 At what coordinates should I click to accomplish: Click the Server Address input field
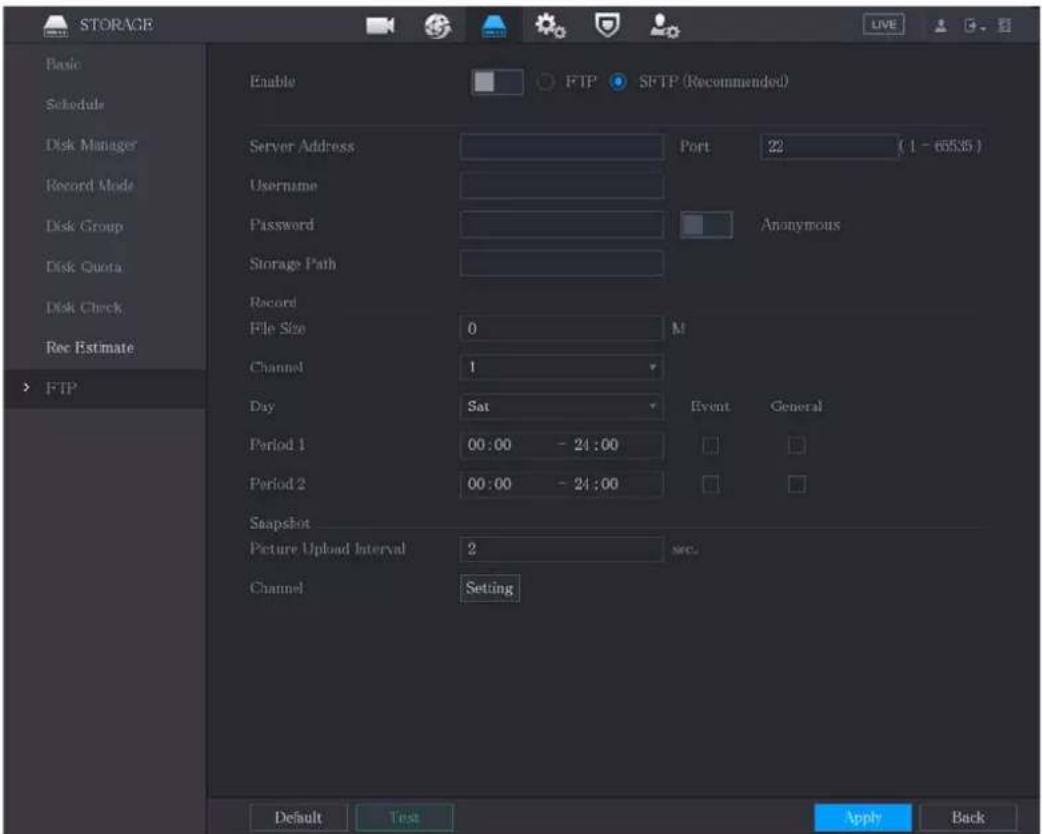(561, 146)
